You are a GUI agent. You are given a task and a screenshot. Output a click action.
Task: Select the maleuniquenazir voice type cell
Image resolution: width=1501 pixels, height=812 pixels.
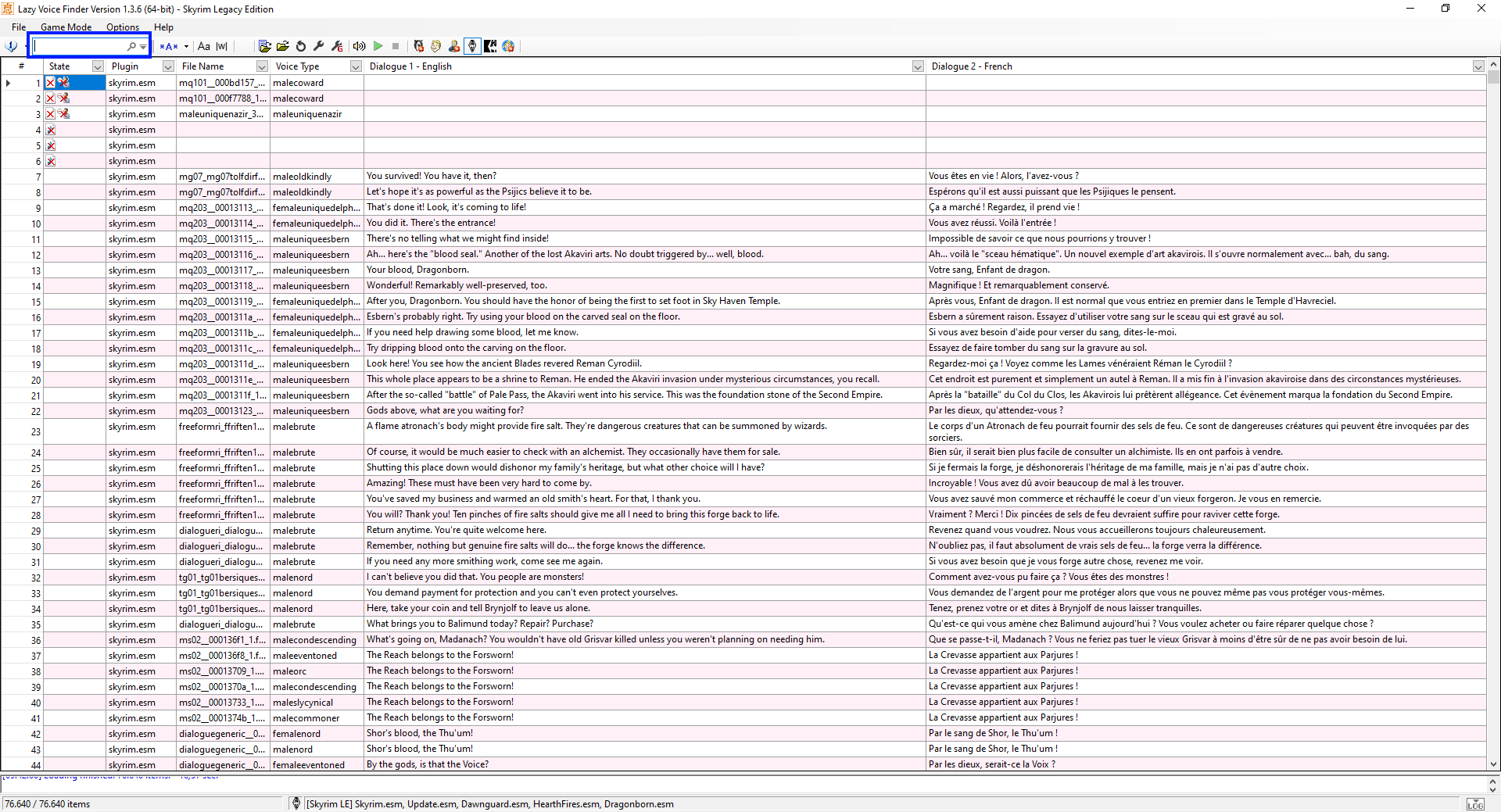coord(317,114)
